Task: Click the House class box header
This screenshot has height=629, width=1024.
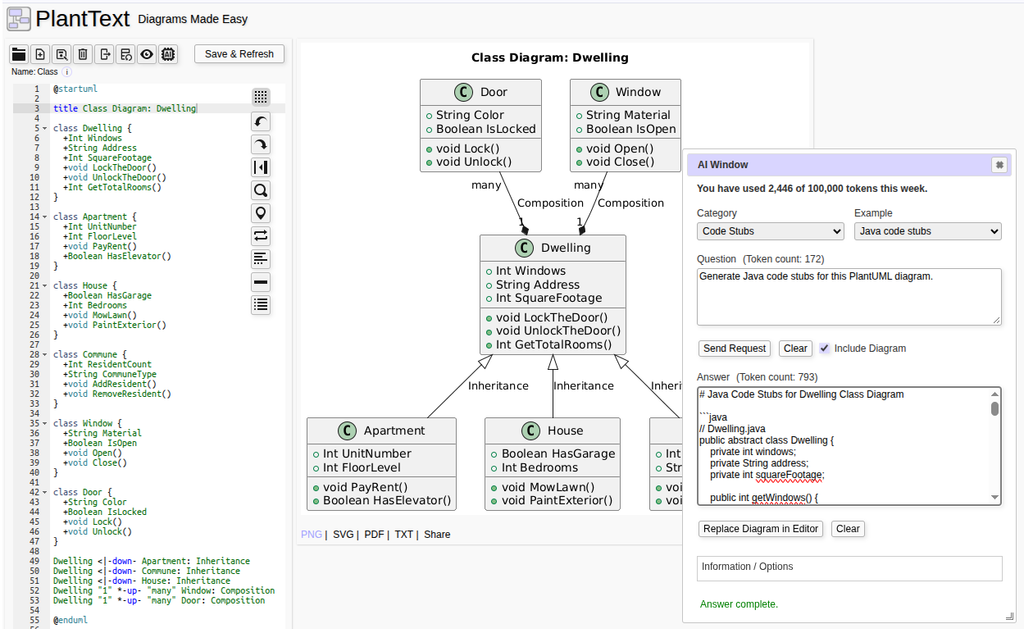Action: tap(552, 431)
